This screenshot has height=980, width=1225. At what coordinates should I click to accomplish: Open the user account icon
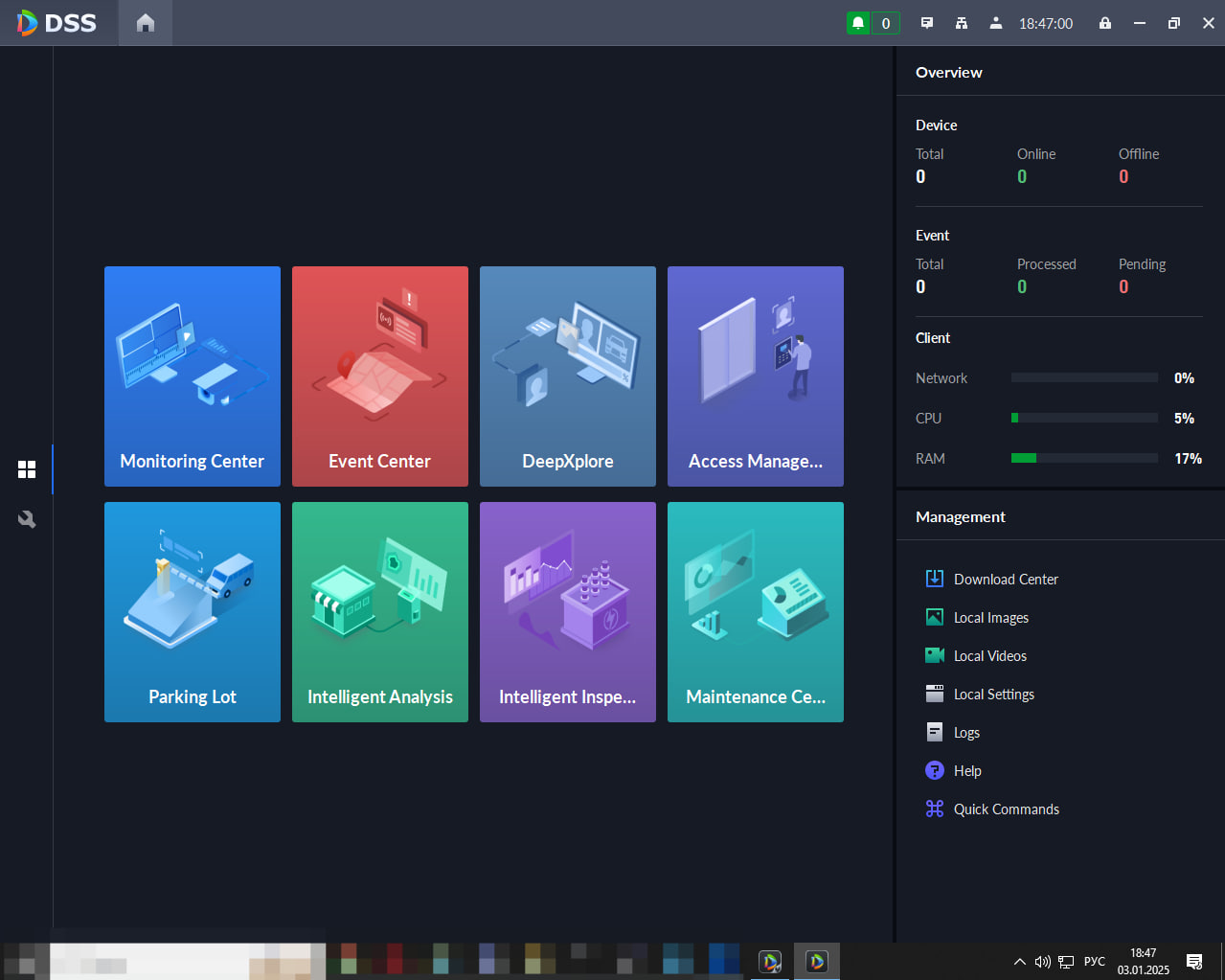point(996,23)
